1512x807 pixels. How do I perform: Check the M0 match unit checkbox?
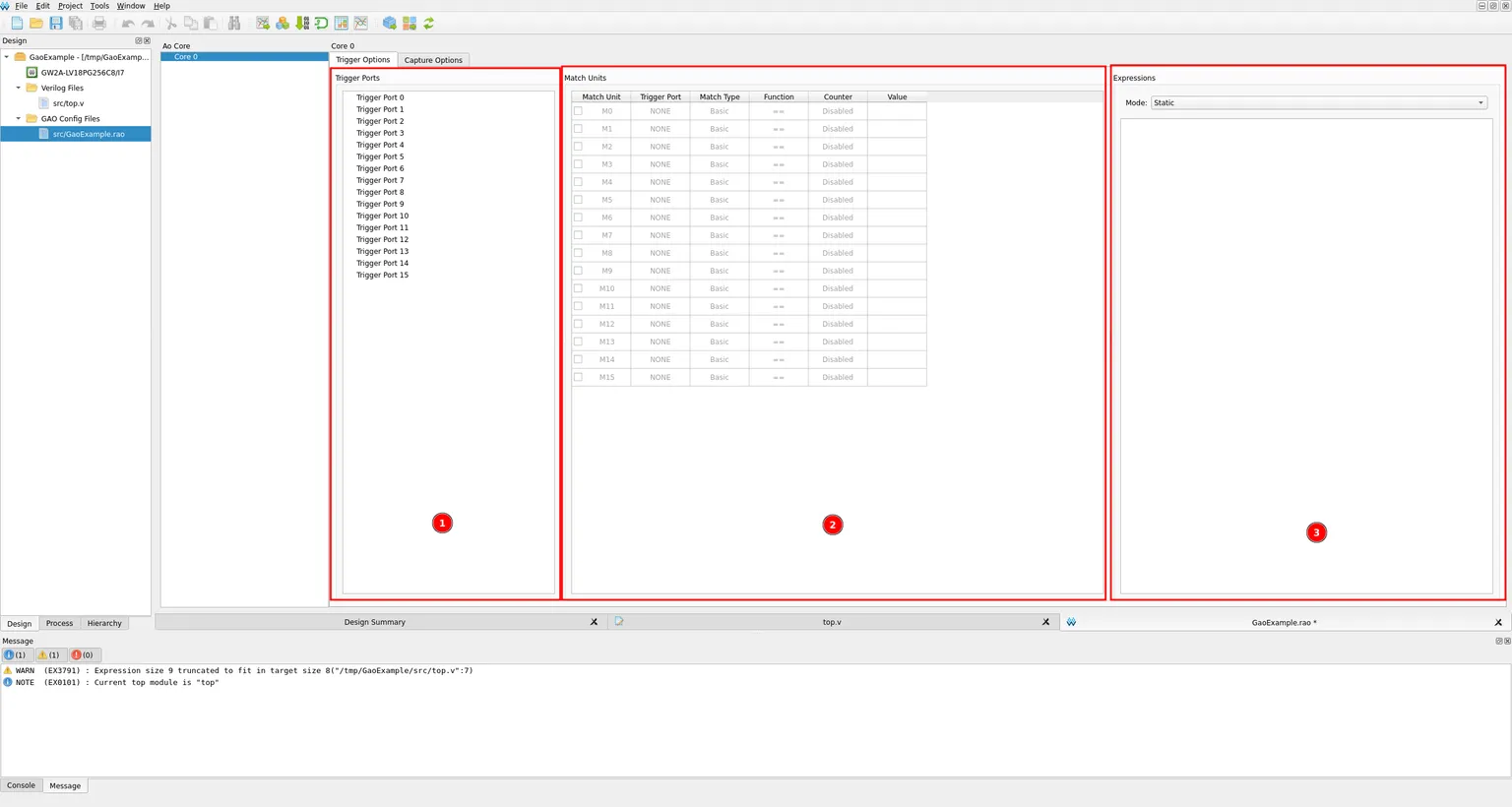[578, 111]
